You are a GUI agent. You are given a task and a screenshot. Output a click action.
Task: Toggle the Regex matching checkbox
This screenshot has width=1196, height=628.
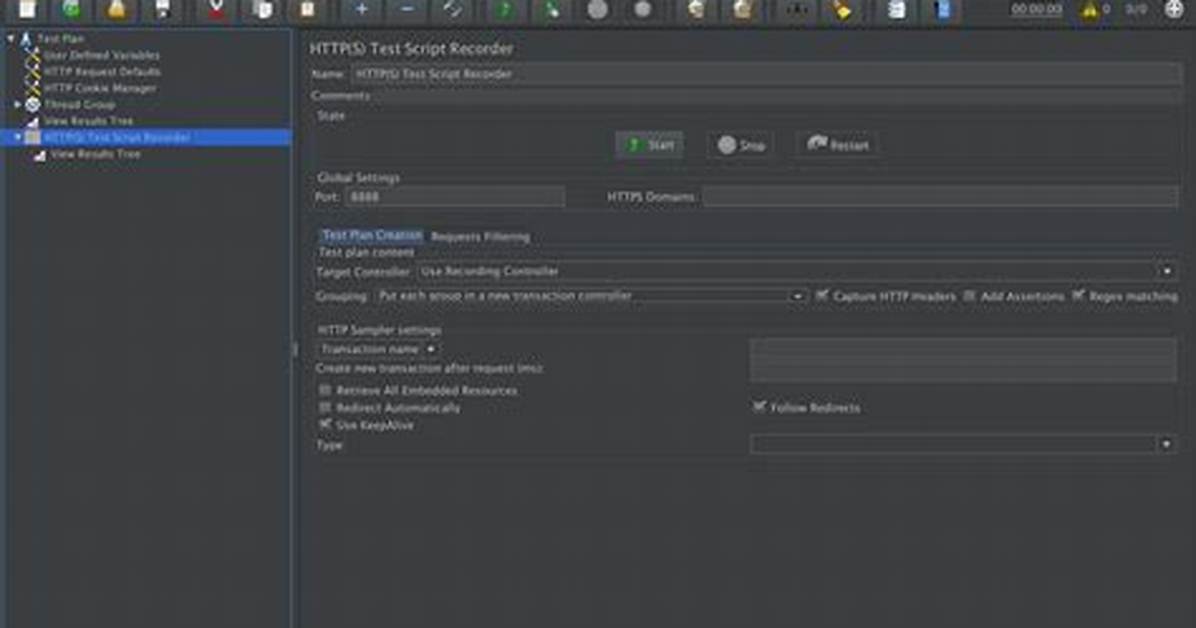[1079, 295]
